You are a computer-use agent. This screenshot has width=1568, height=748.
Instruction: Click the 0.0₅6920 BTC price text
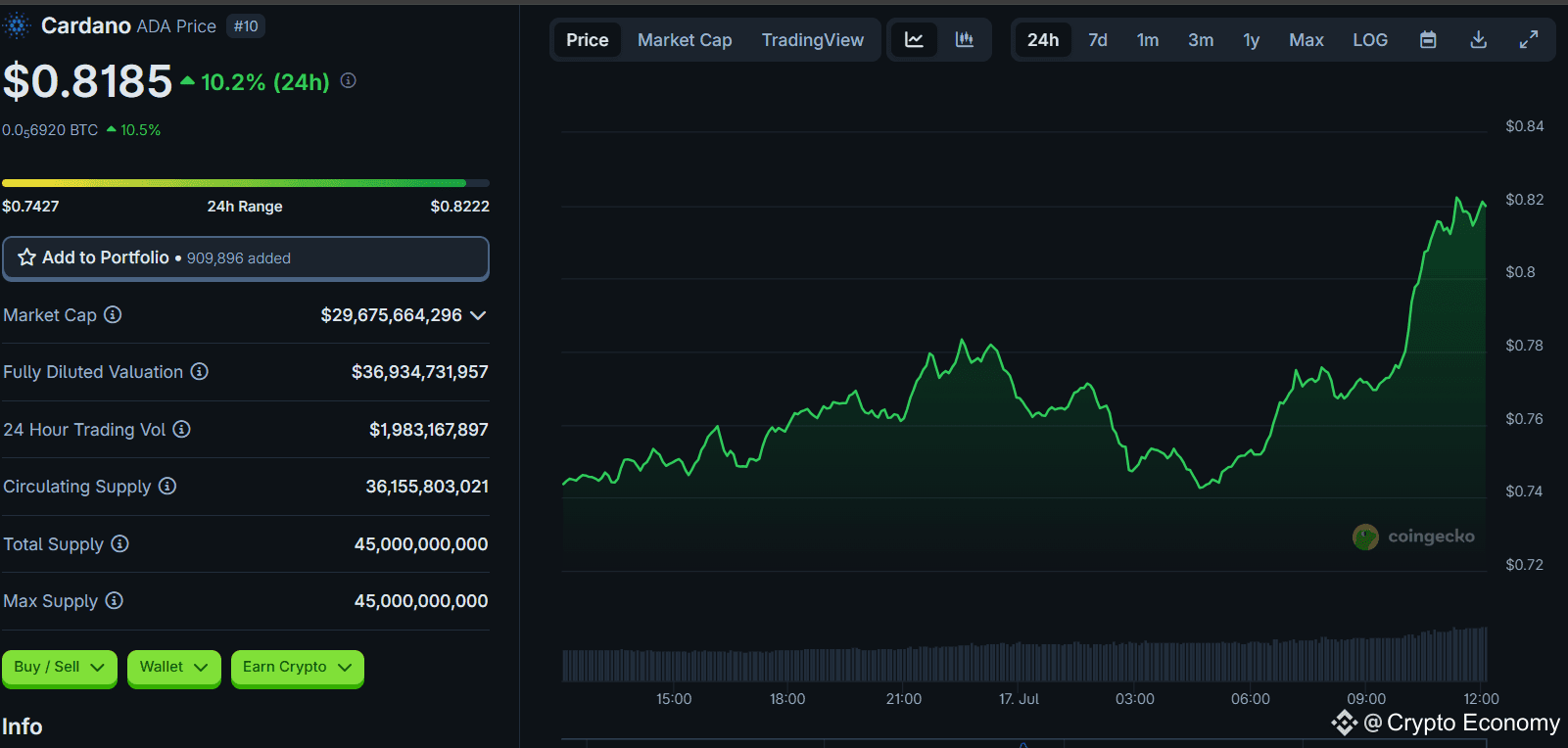click(x=50, y=130)
